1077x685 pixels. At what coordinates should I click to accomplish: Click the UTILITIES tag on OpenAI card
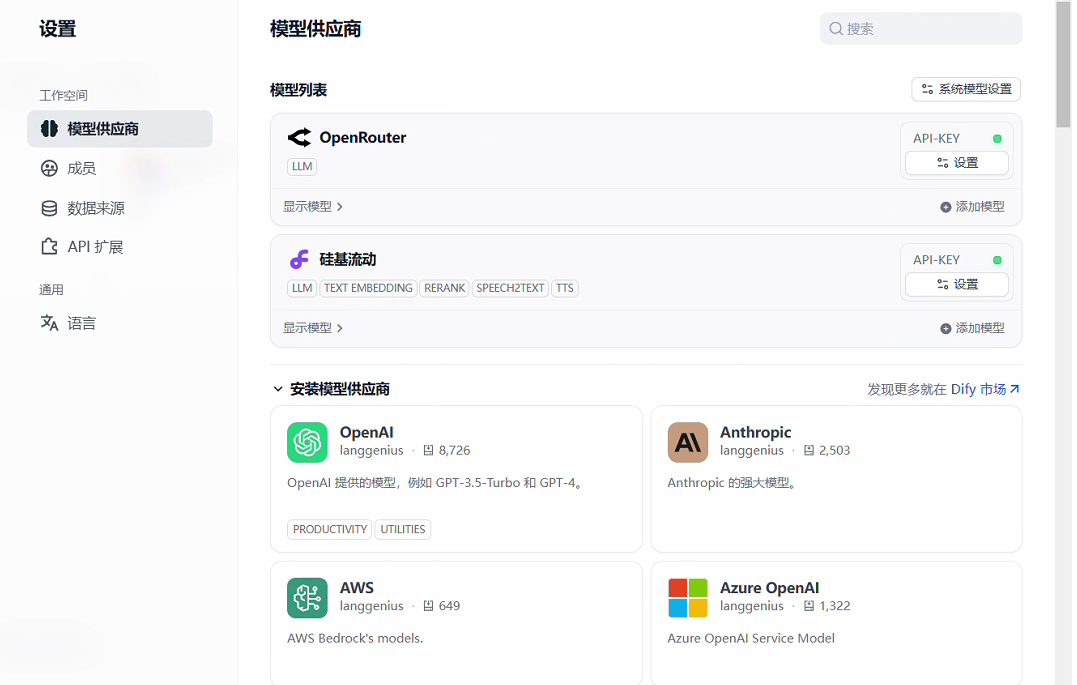tap(403, 529)
